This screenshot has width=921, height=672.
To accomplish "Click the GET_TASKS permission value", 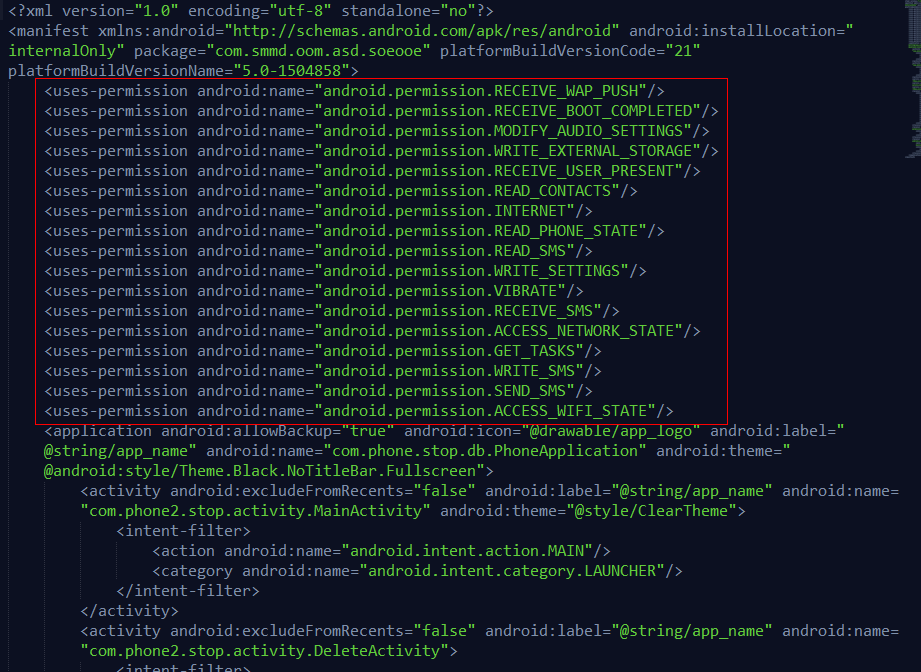I will (x=452, y=351).
